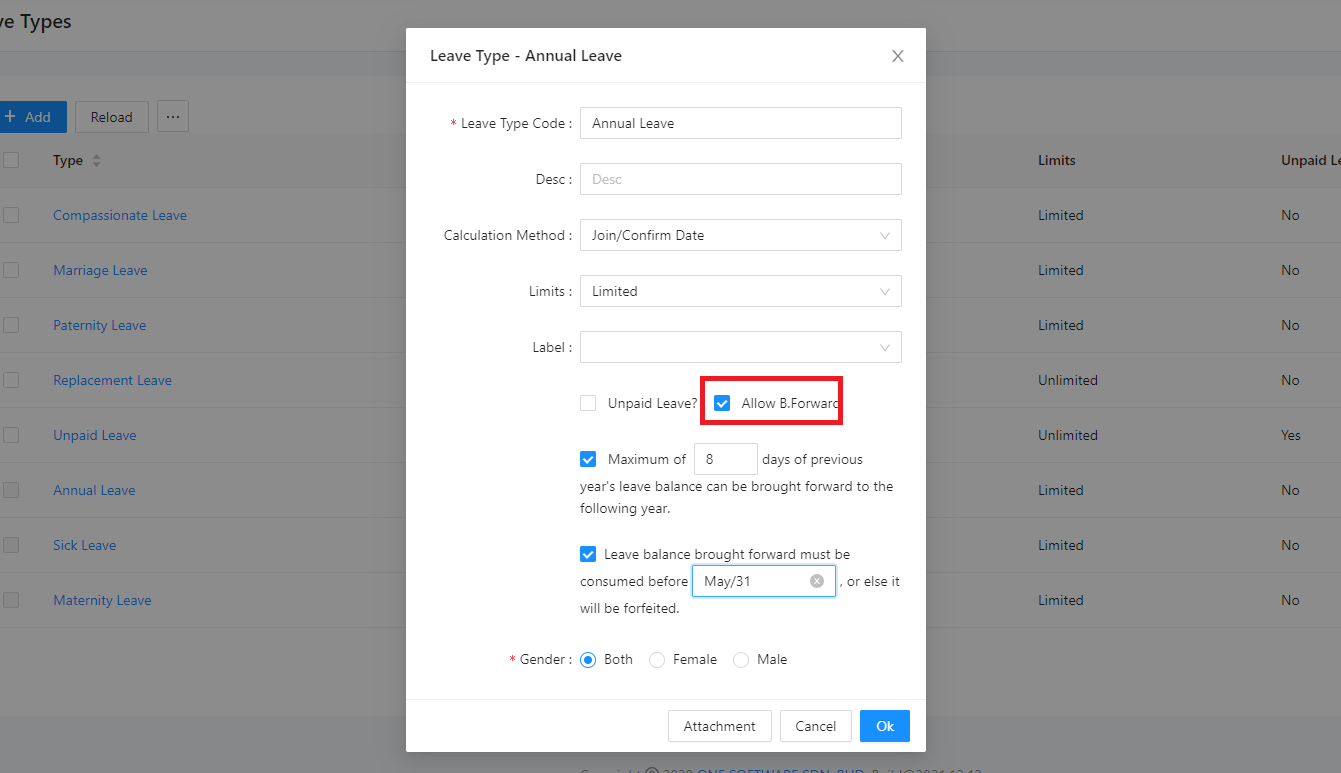1341x773 pixels.
Task: Uncheck leave balance must be consumed checkbox
Action: (x=588, y=554)
